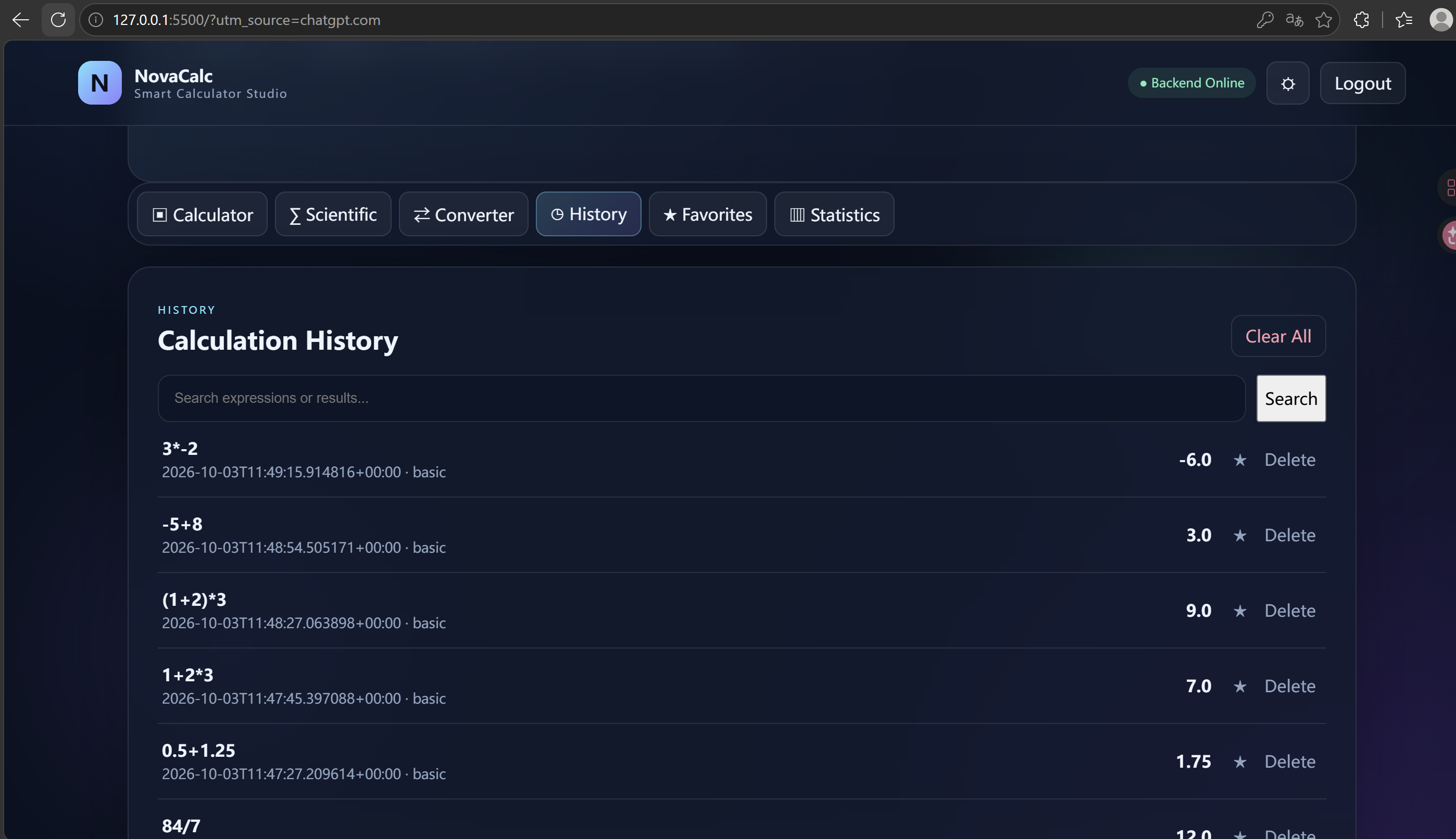
Task: Click the 2026-10-03T11:48:27 timestamp line
Action: click(304, 623)
